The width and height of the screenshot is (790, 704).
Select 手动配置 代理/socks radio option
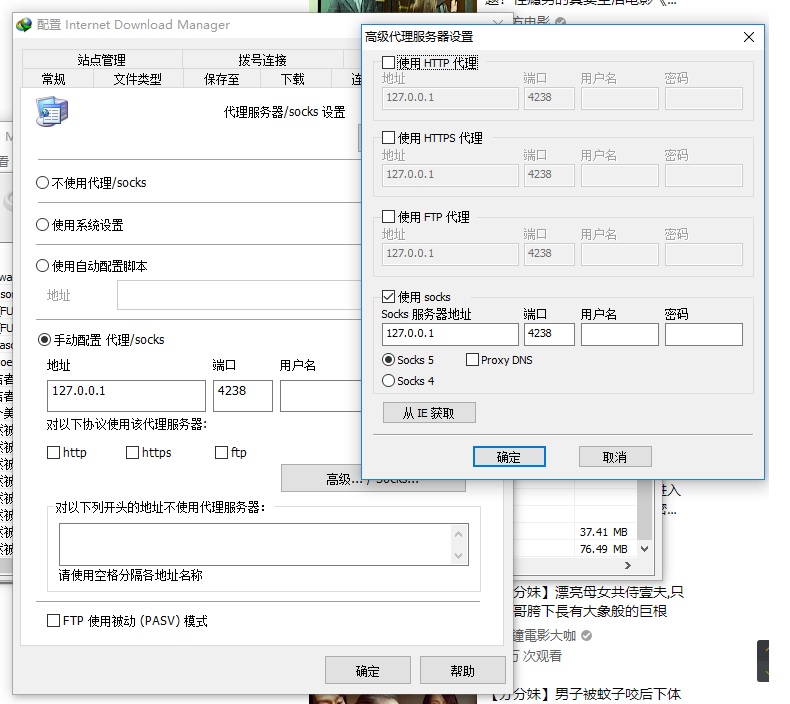[x=44, y=340]
